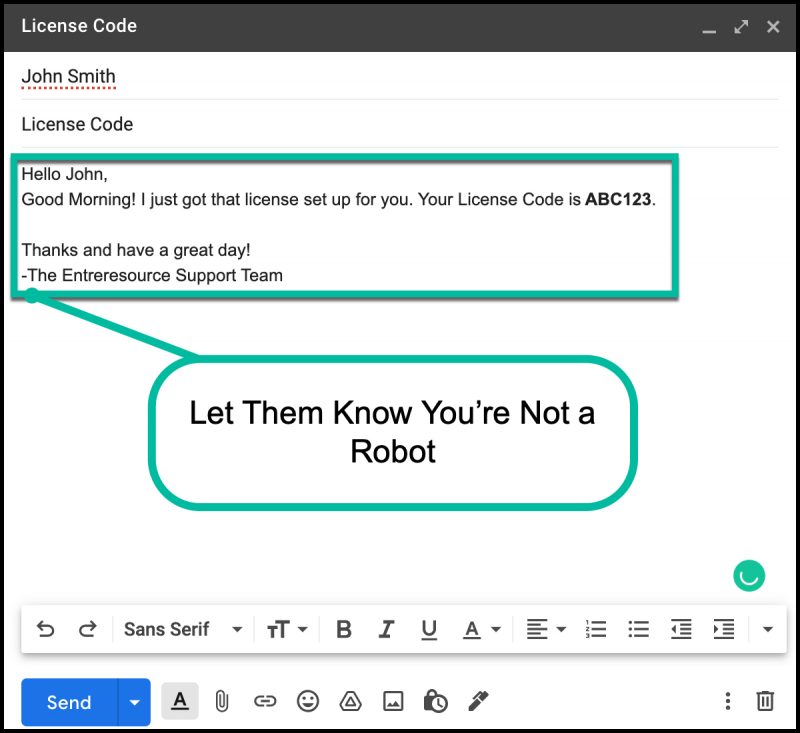Toggle bold formatting
This screenshot has height=733, width=800.
[x=343, y=629]
